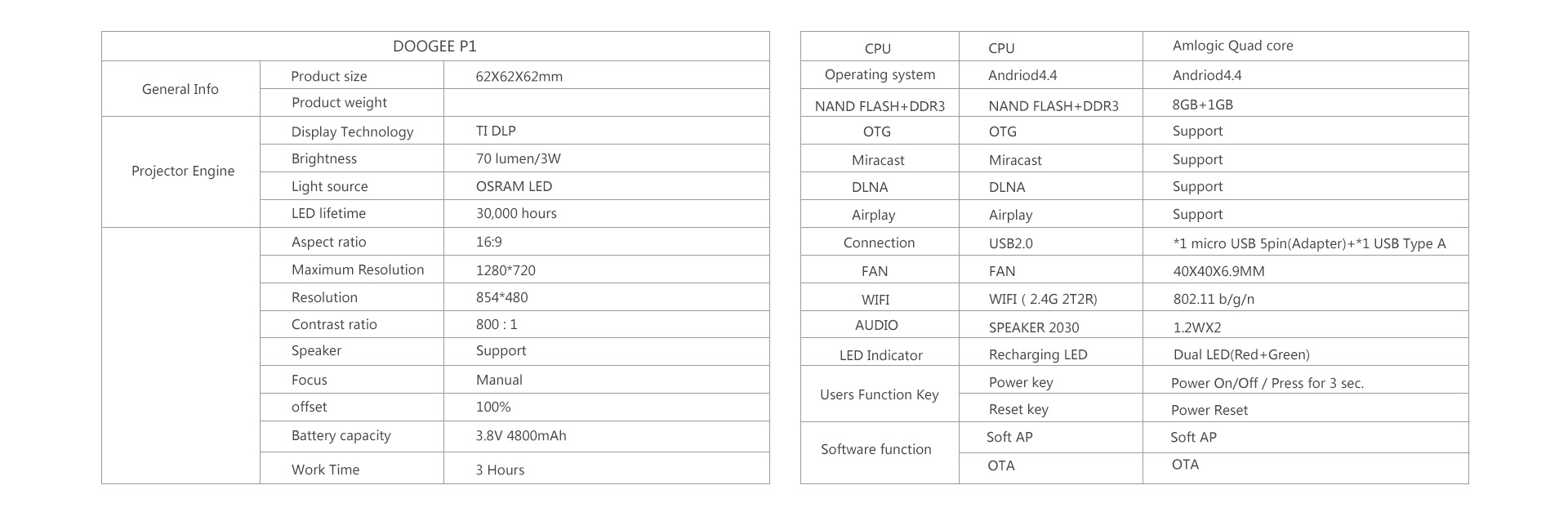Click the 62X62X62mm product size value
Screen dimensions: 1568x521
519,77
